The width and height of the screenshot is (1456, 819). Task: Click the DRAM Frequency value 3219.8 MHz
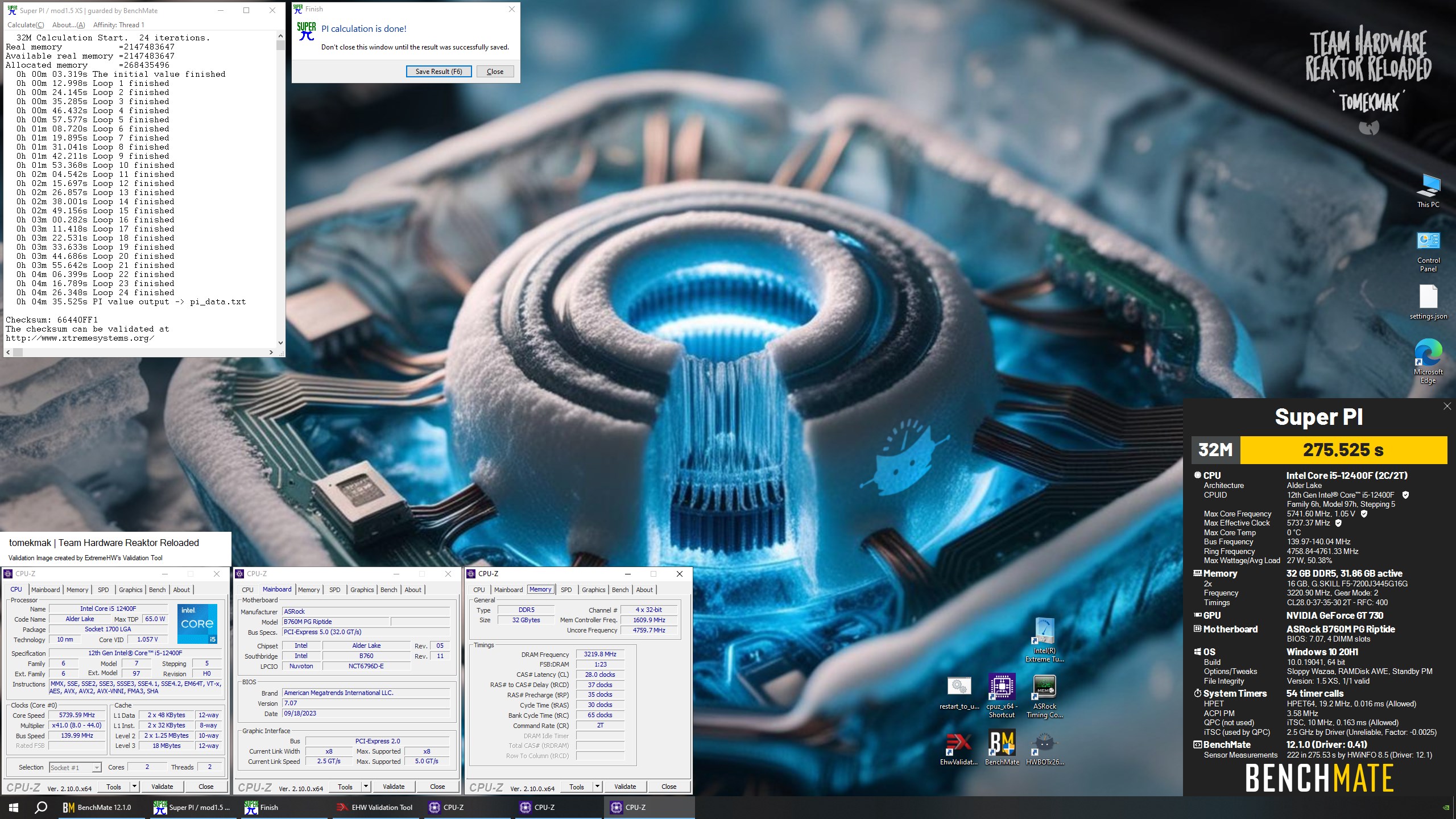tap(600, 655)
